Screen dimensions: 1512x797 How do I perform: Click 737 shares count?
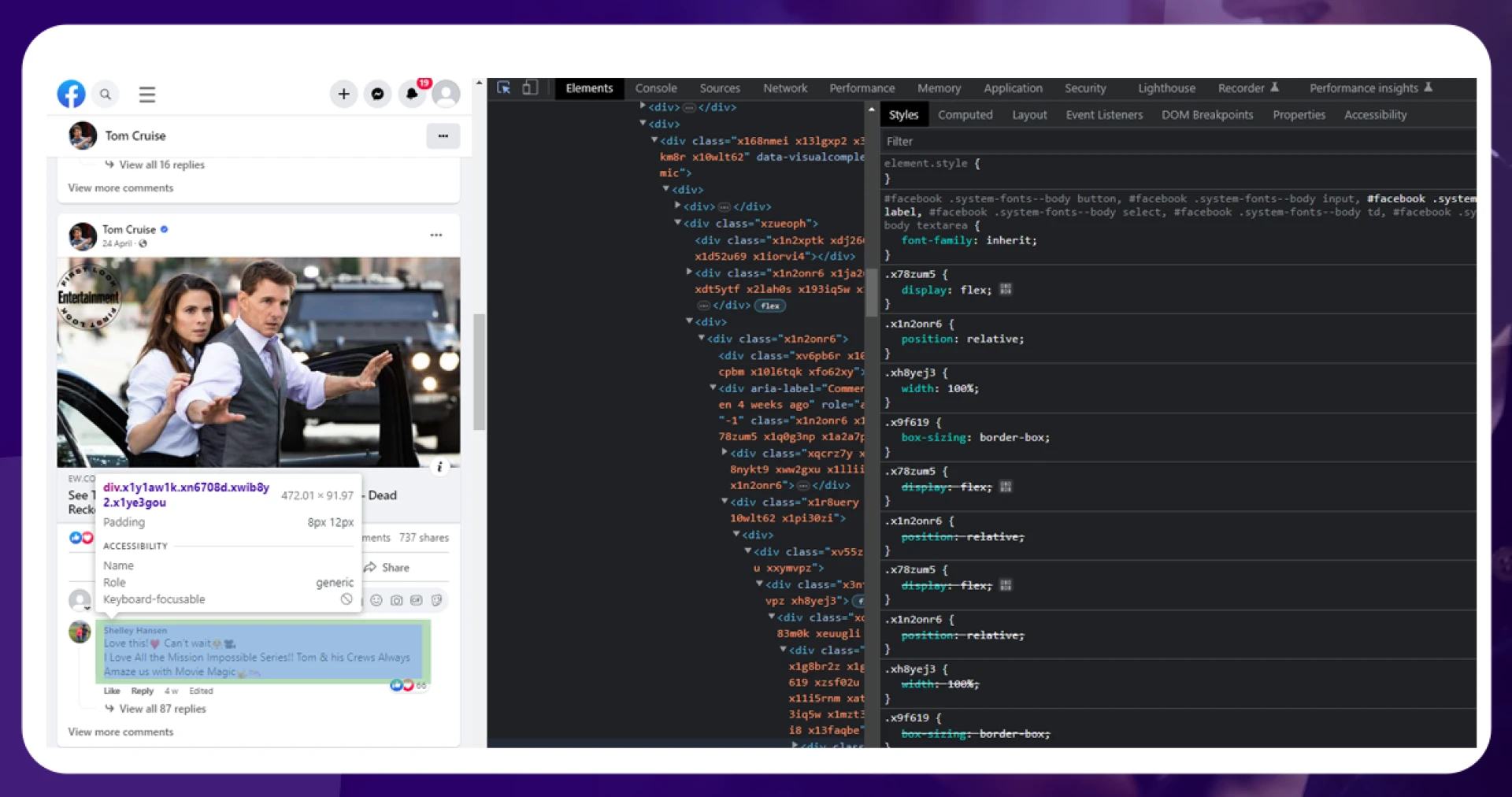424,538
